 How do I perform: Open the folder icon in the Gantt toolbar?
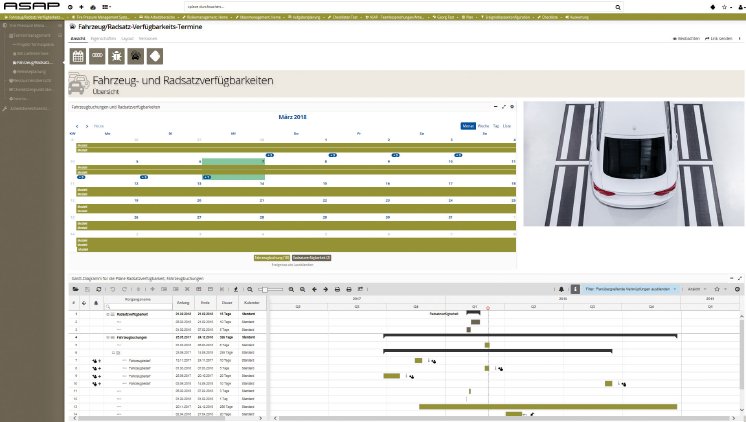pyautogui.click(x=74, y=288)
